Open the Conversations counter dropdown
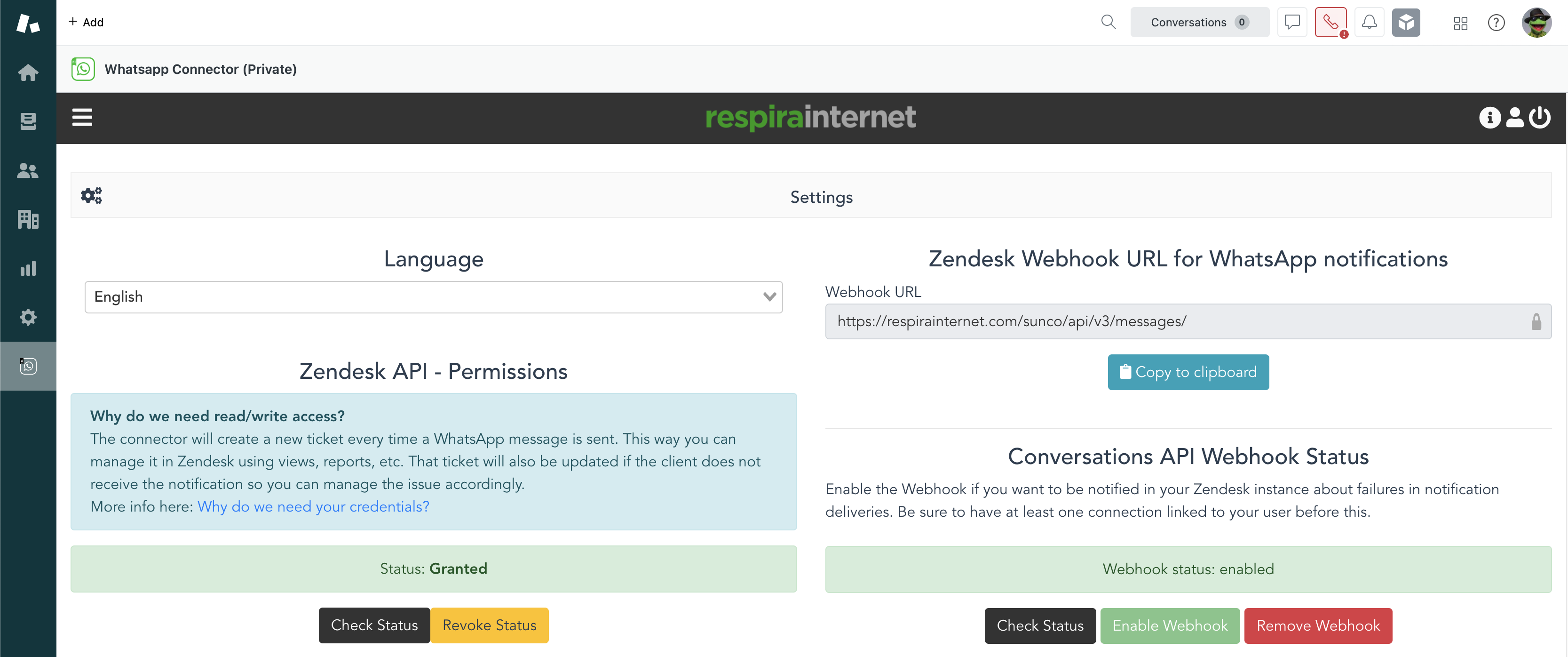The height and width of the screenshot is (657, 1568). 1199,22
